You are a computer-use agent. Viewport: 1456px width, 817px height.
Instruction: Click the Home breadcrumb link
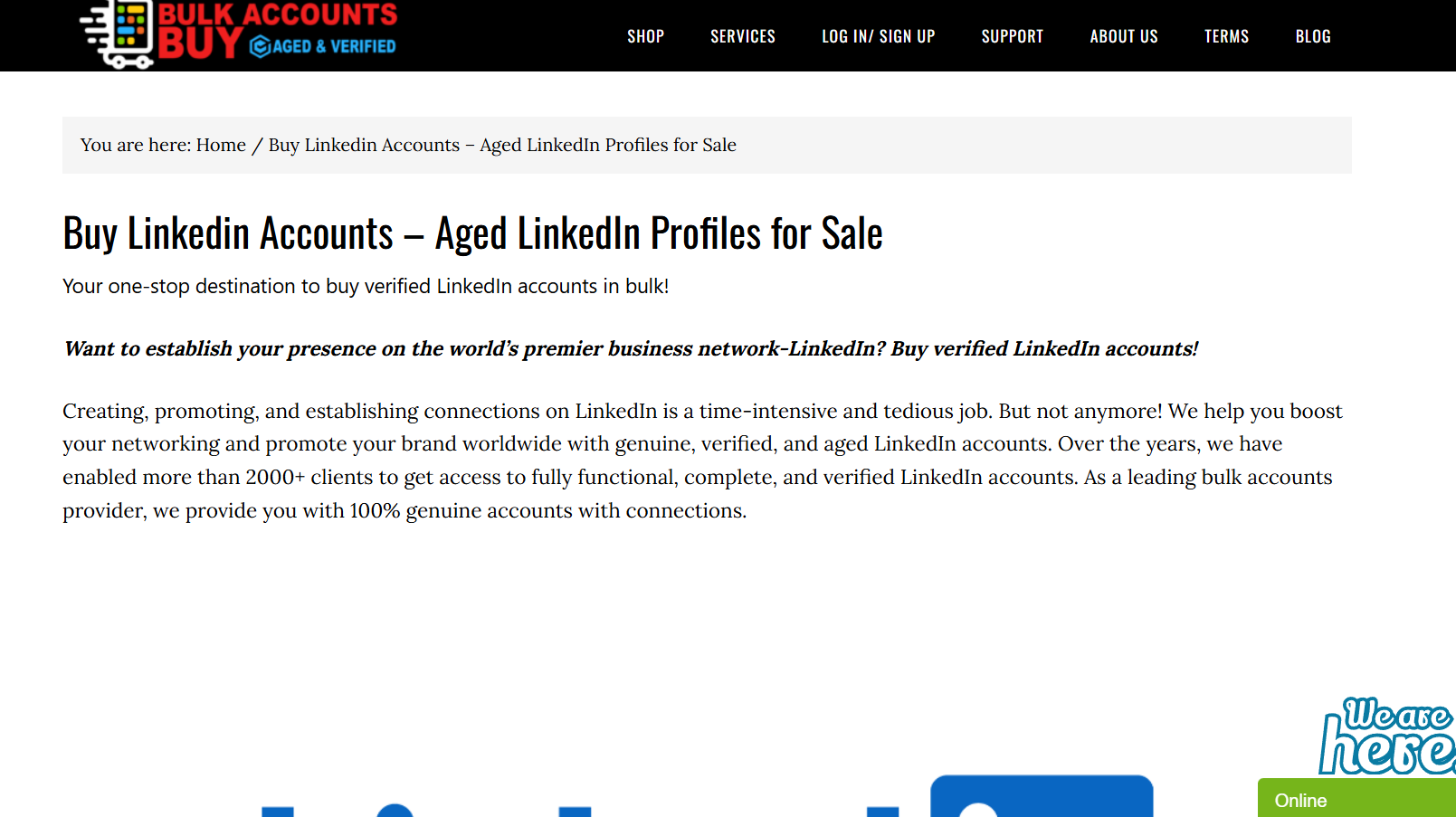pyautogui.click(x=221, y=145)
